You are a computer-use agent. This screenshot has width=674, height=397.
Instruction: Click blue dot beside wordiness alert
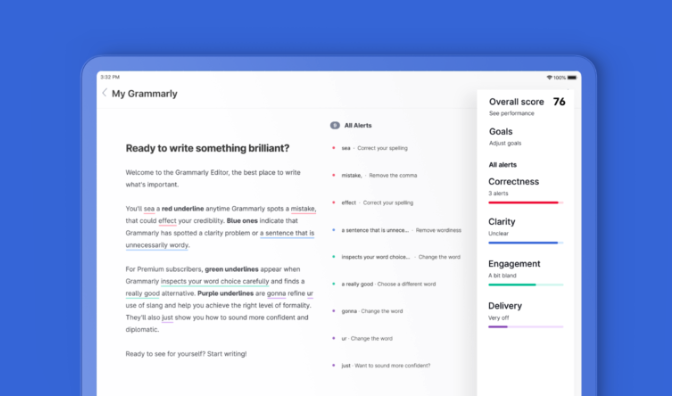coord(334,230)
